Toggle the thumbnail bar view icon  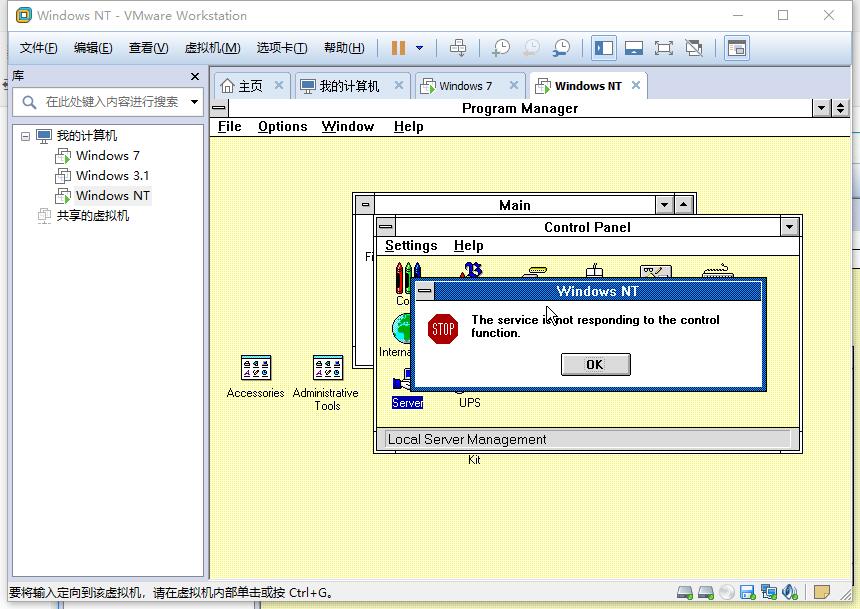(x=633, y=48)
